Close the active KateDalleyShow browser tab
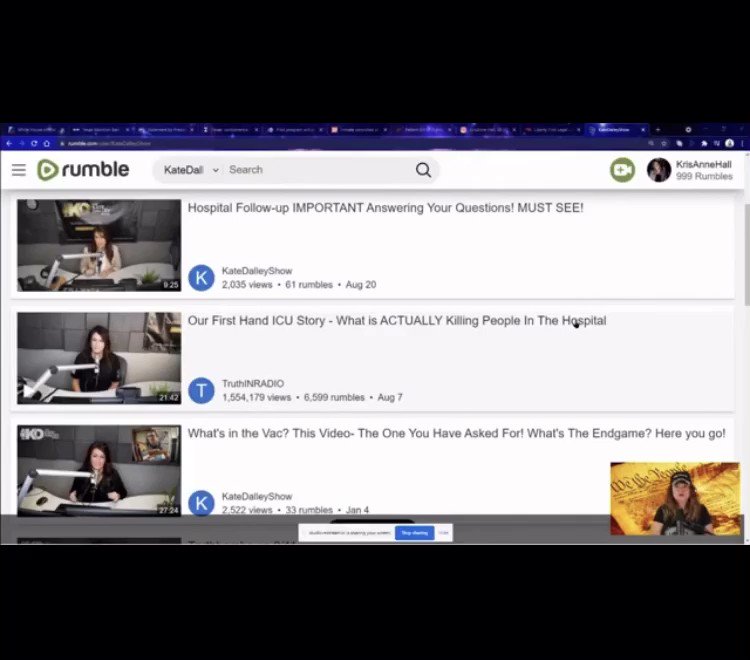750x660 pixels. coord(643,130)
